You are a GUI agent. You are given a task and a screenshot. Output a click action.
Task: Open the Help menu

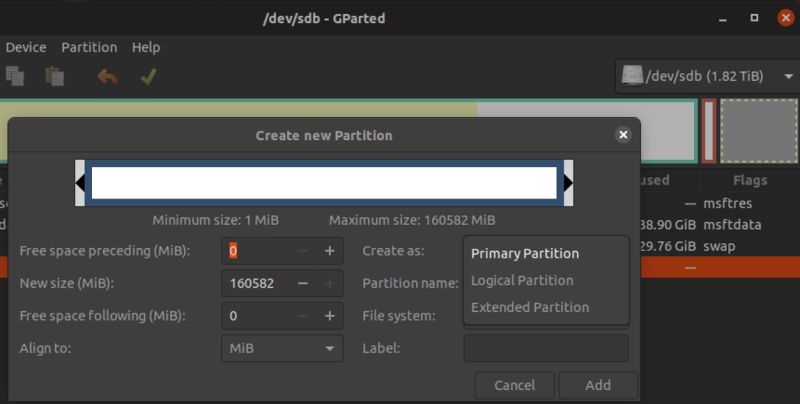click(x=146, y=47)
